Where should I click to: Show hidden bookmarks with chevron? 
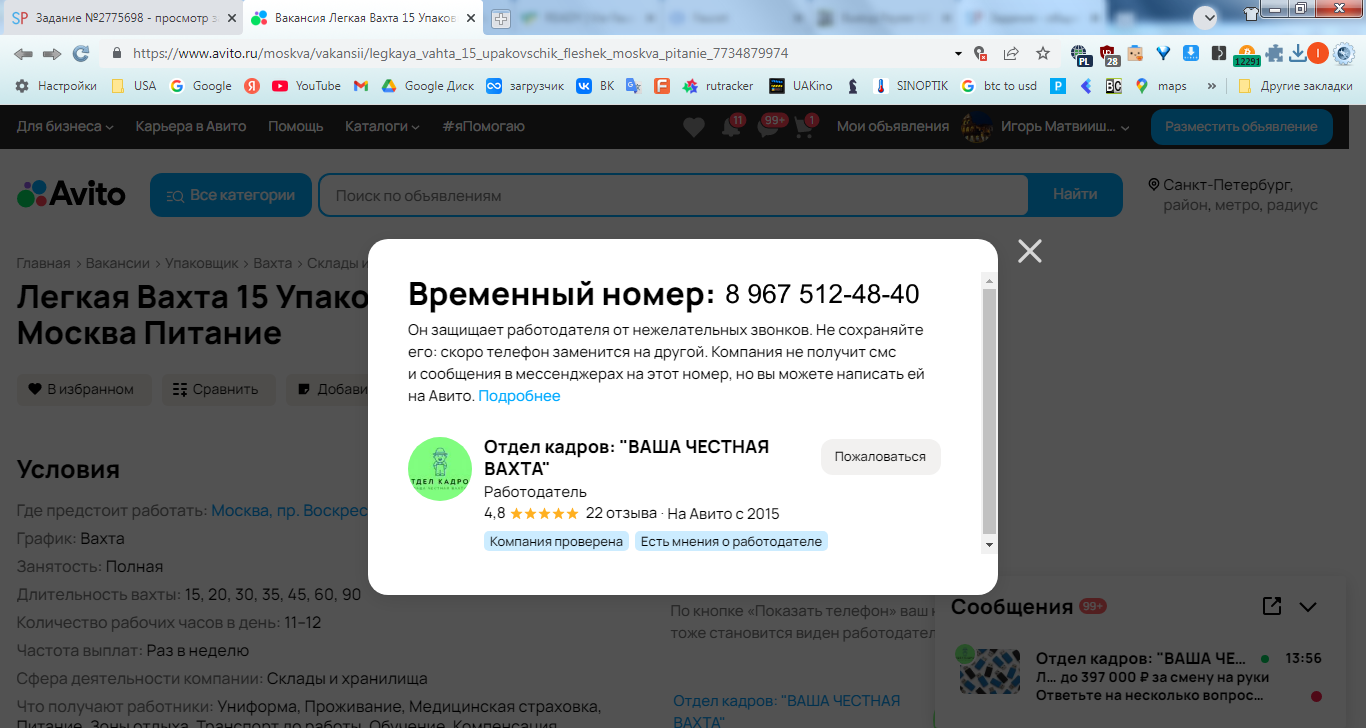click(1213, 86)
